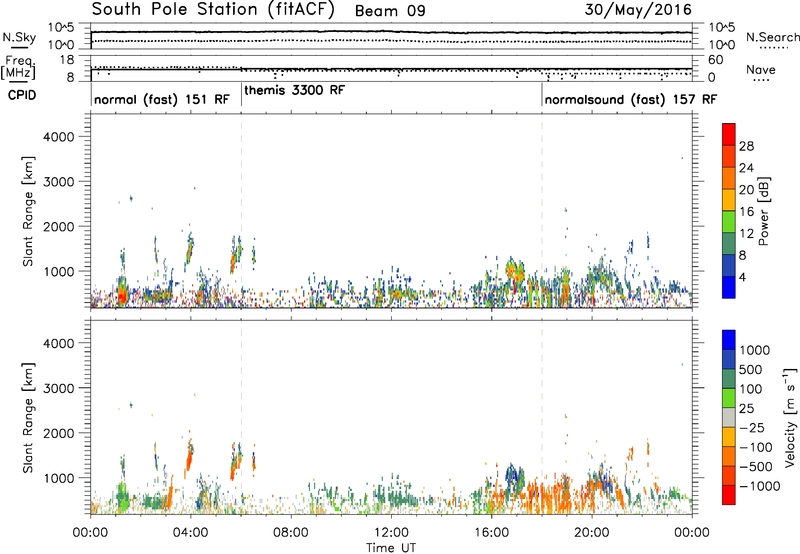The image size is (800, 554).
Task: Click the 'Power [dB]' colorbar title
Action: pos(764,211)
